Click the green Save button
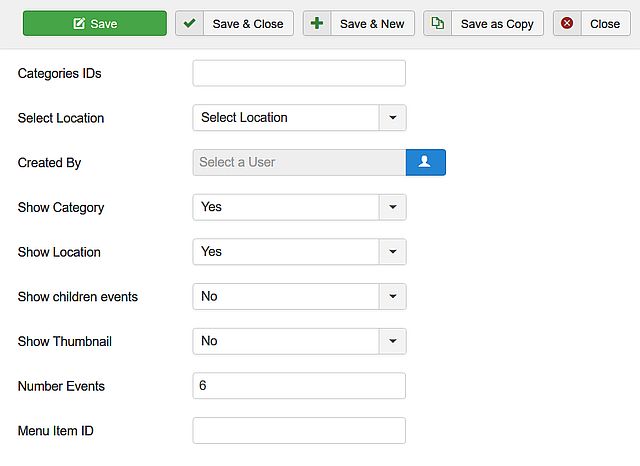 pyautogui.click(x=95, y=24)
